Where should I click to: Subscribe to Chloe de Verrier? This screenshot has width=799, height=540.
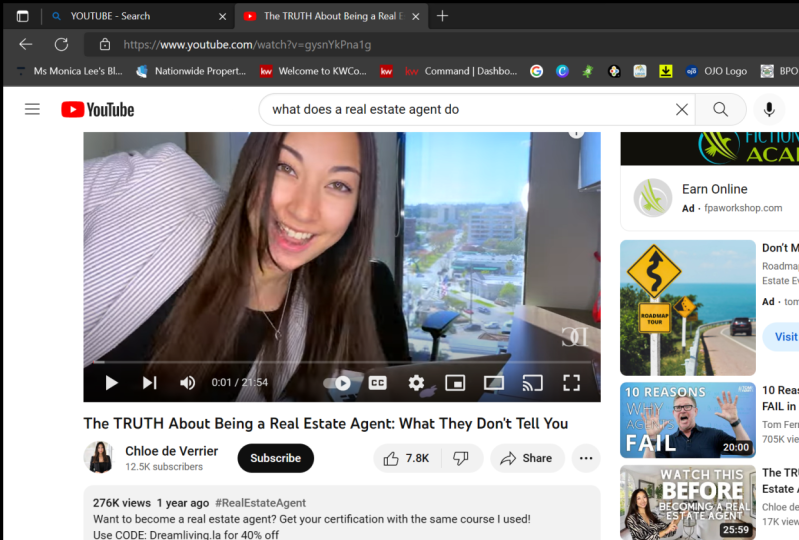tap(276, 458)
